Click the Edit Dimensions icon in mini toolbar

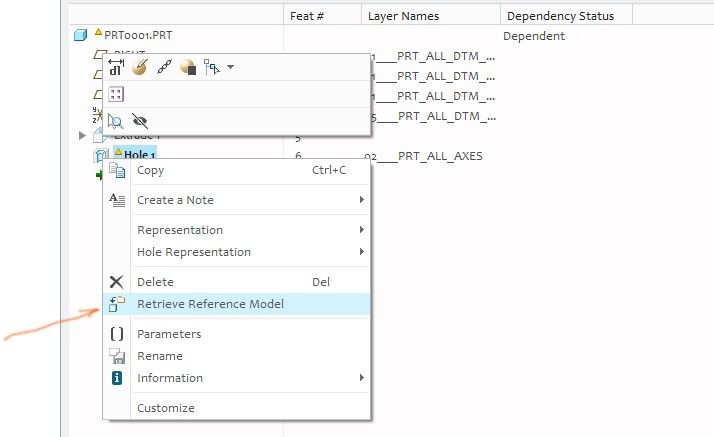(115, 67)
